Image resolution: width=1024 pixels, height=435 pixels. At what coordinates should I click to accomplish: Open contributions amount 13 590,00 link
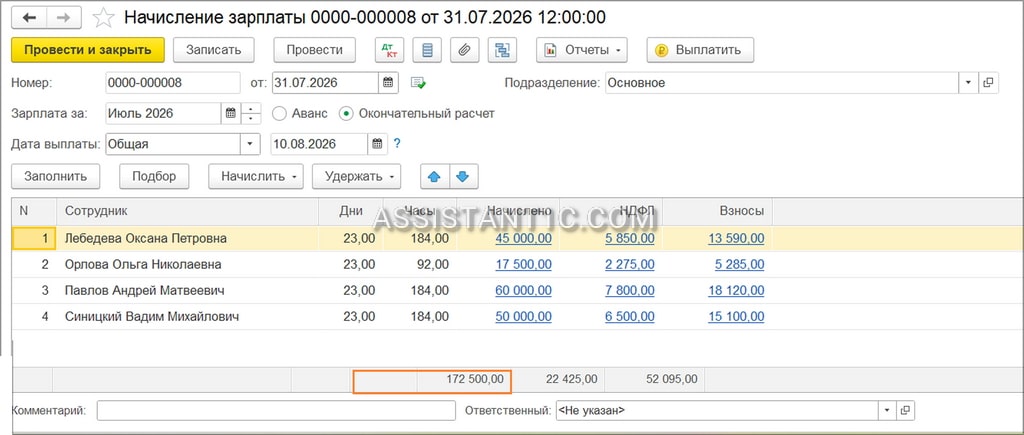tap(736, 238)
